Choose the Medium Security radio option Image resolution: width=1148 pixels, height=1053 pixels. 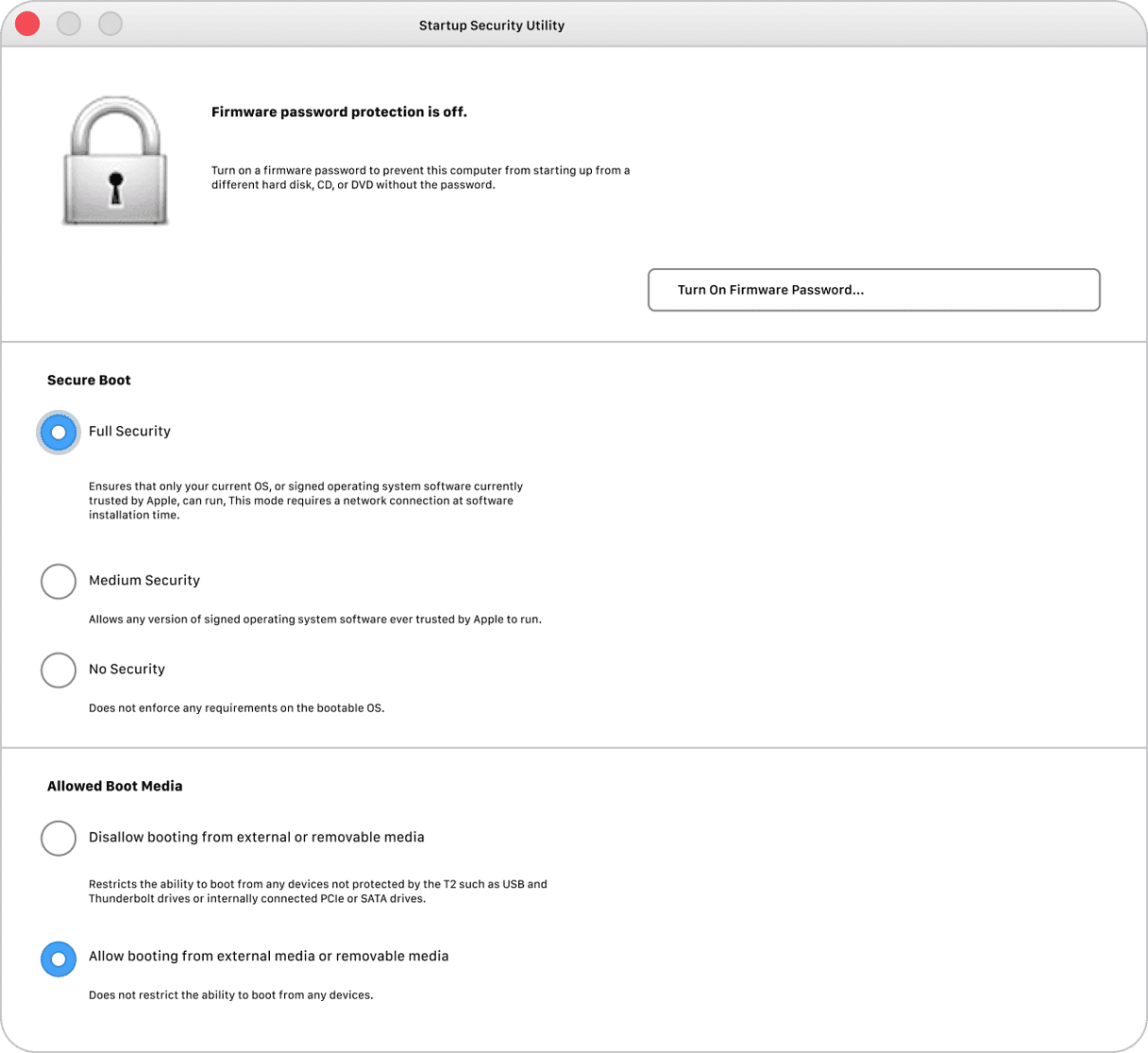pos(59,582)
